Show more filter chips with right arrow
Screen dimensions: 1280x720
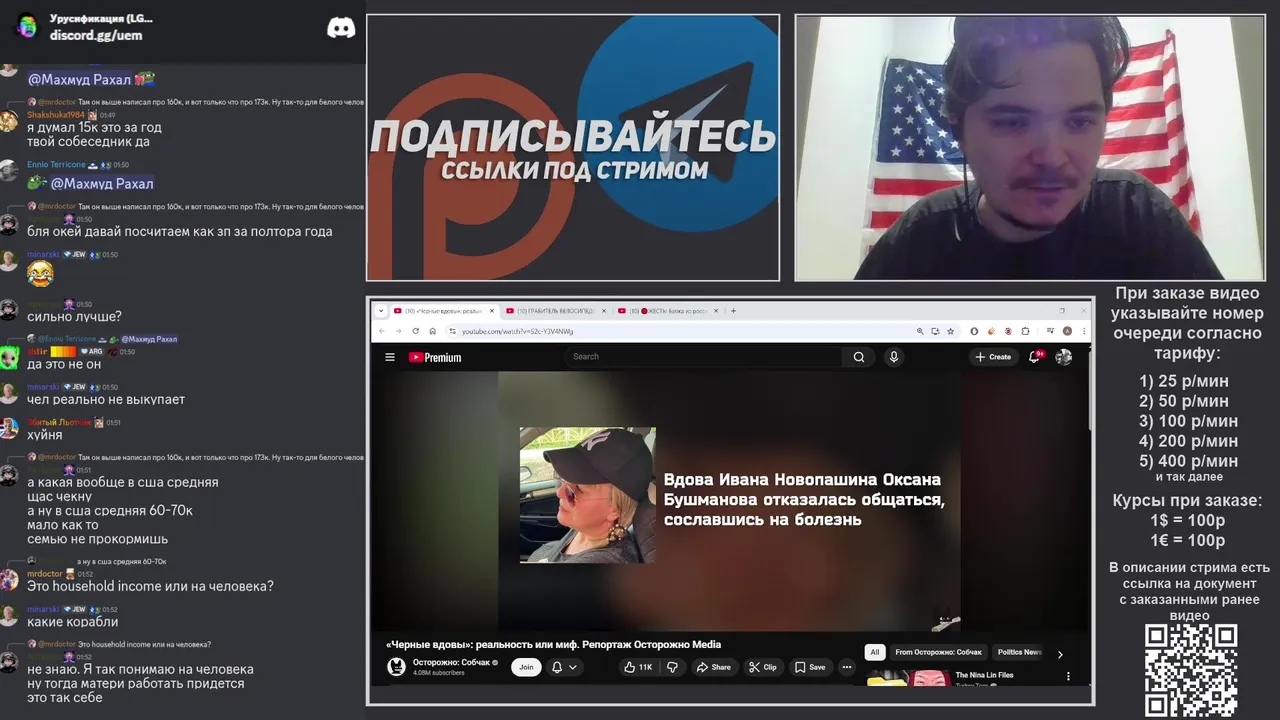click(1060, 654)
